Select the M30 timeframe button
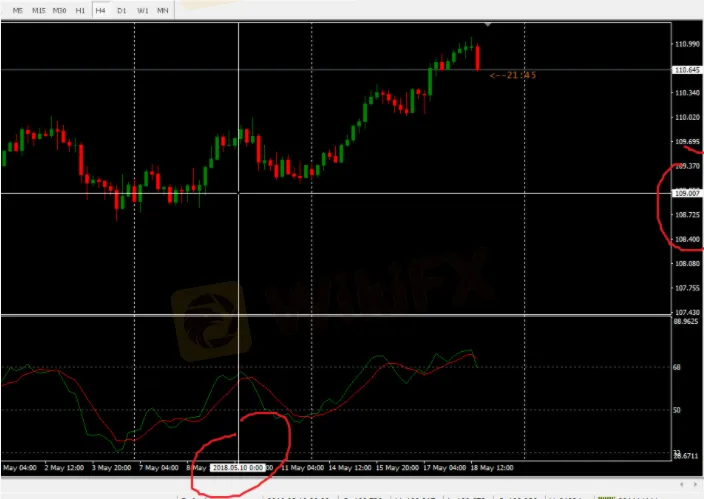Screen dimensions: 704x499 click(x=59, y=10)
